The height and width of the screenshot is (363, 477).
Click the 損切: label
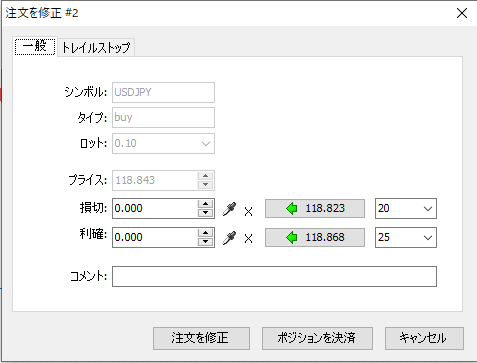[93, 208]
